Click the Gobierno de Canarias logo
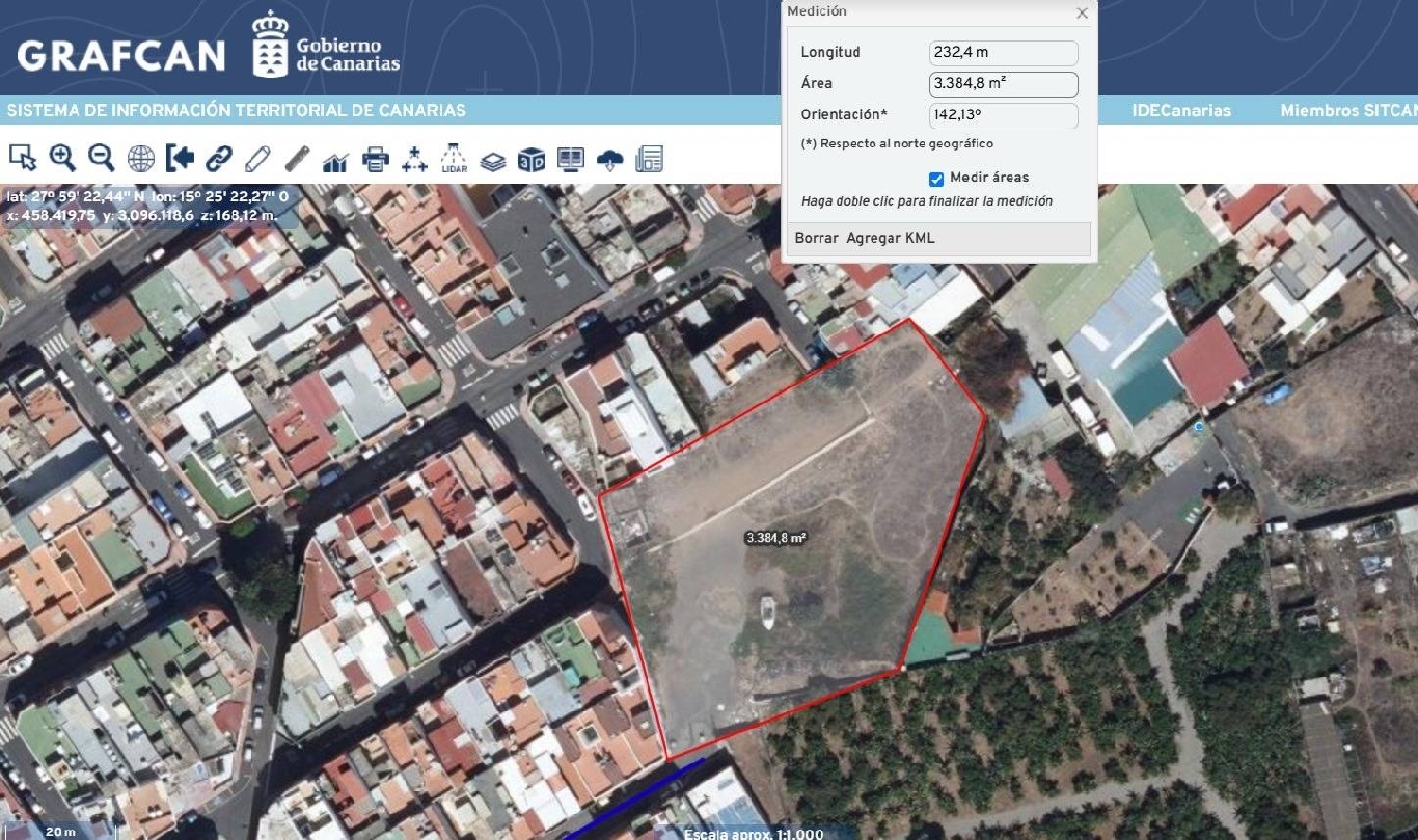This screenshot has height=840, width=1418. [326, 45]
